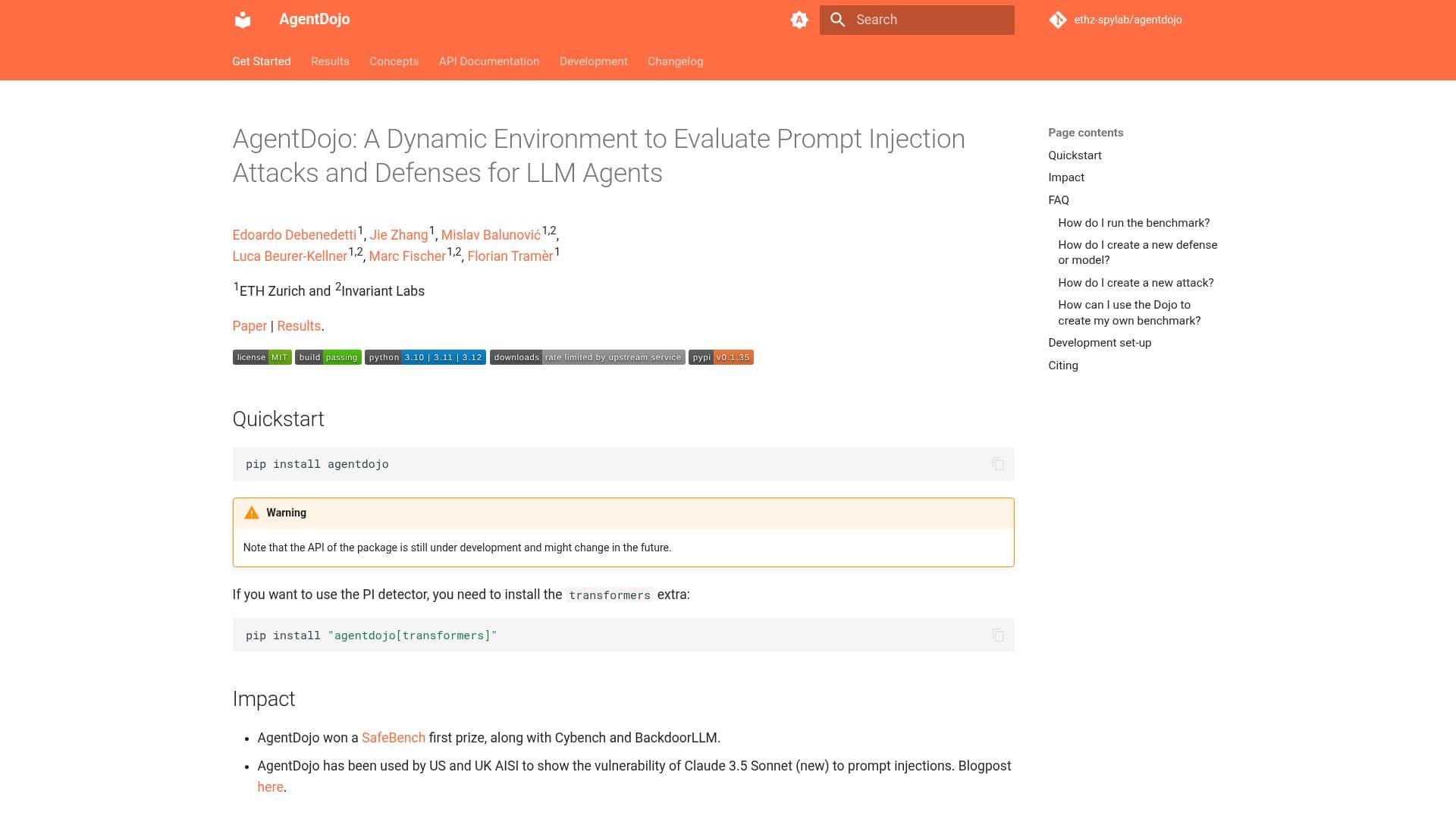
Task: Open Edoardo Debenedetti's author link
Action: [x=294, y=235]
